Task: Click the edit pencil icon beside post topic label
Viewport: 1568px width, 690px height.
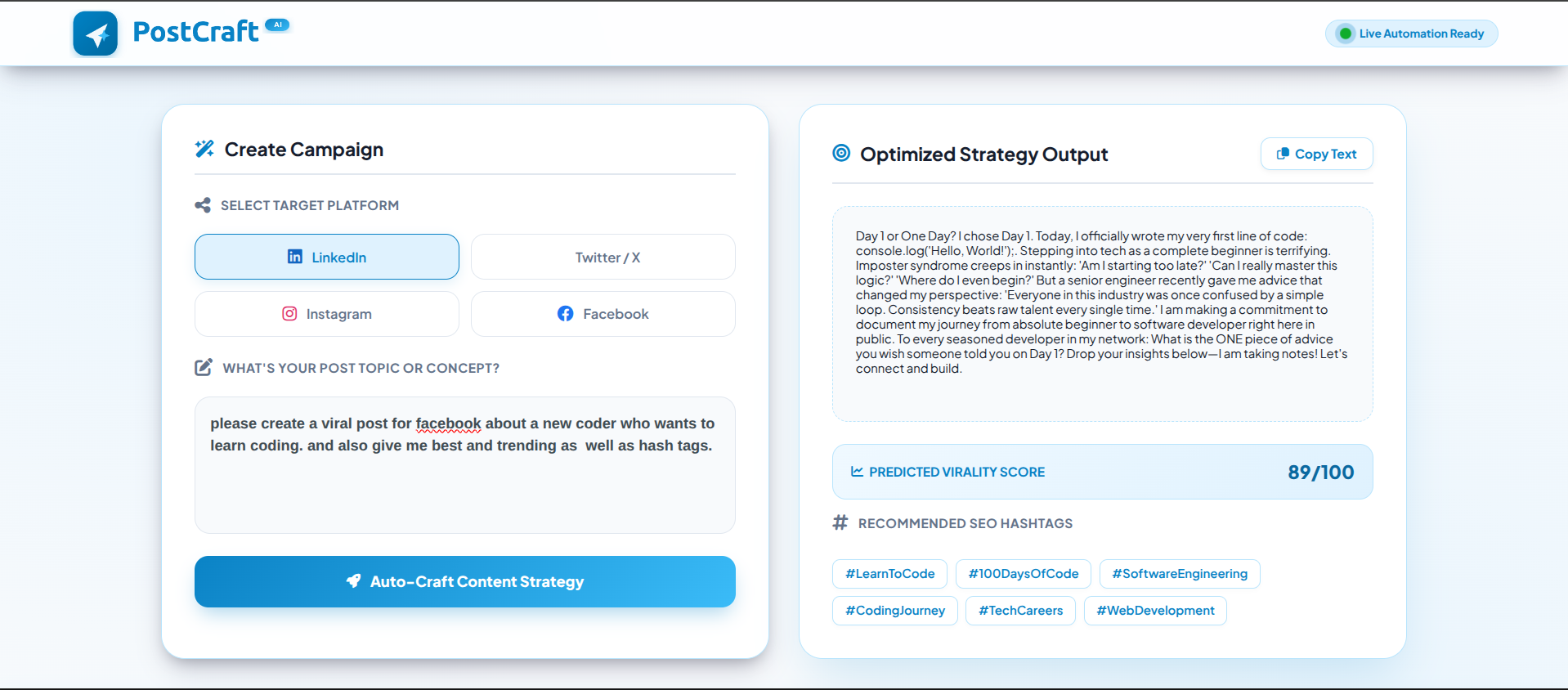Action: click(204, 367)
